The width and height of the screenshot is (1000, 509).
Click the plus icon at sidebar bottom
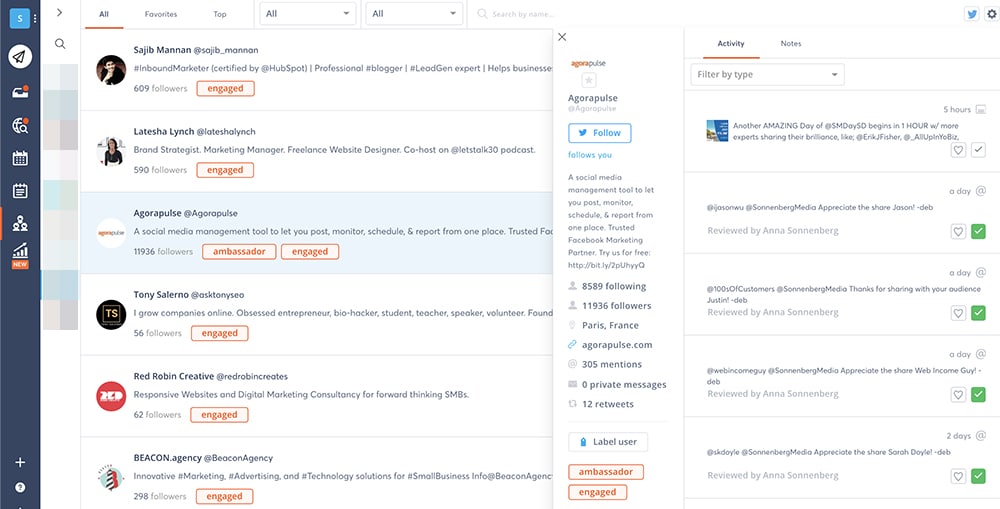point(20,463)
